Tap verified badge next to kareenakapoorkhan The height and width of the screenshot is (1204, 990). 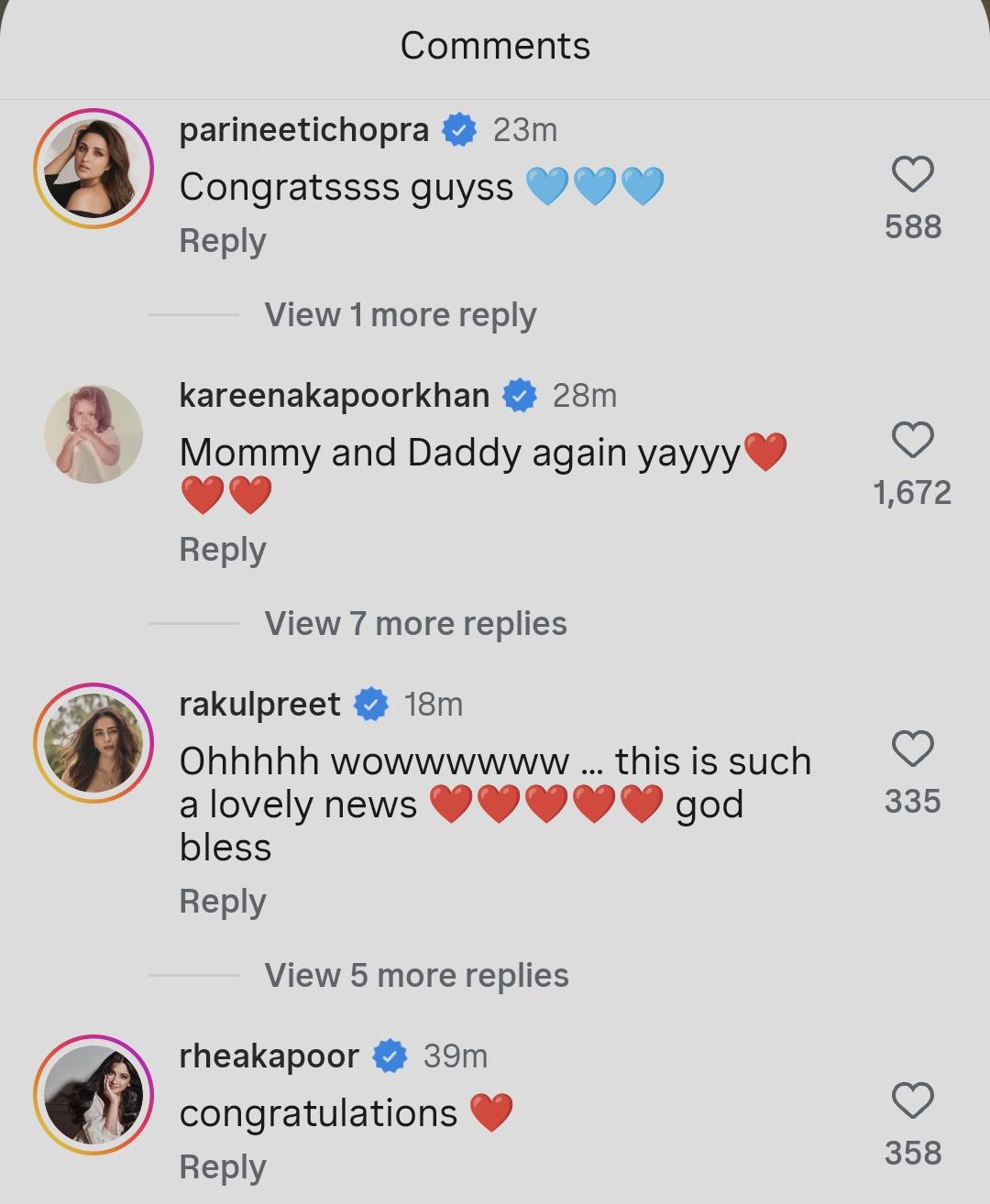[520, 396]
